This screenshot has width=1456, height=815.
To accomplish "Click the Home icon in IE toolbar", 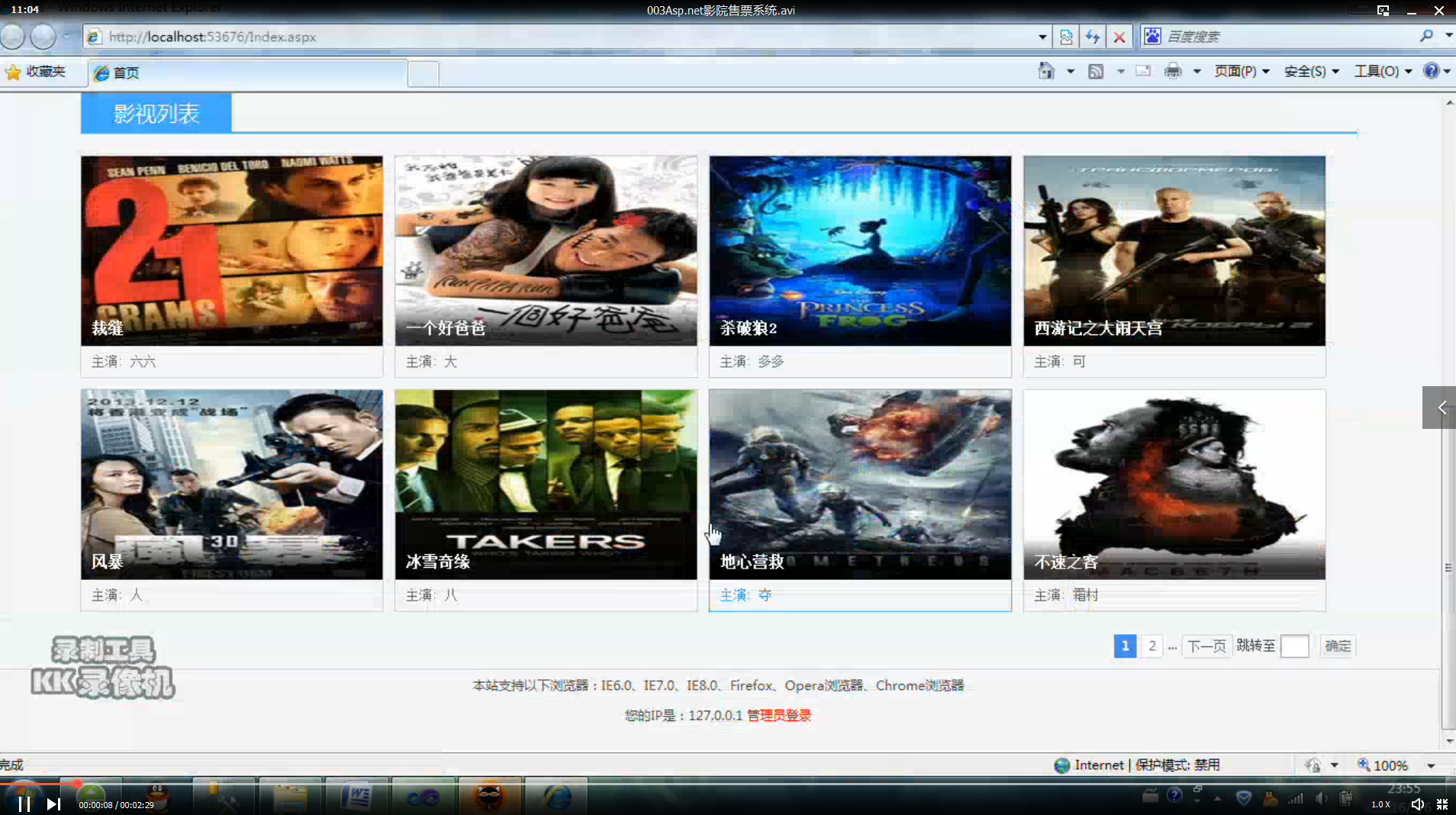I will [1046, 71].
